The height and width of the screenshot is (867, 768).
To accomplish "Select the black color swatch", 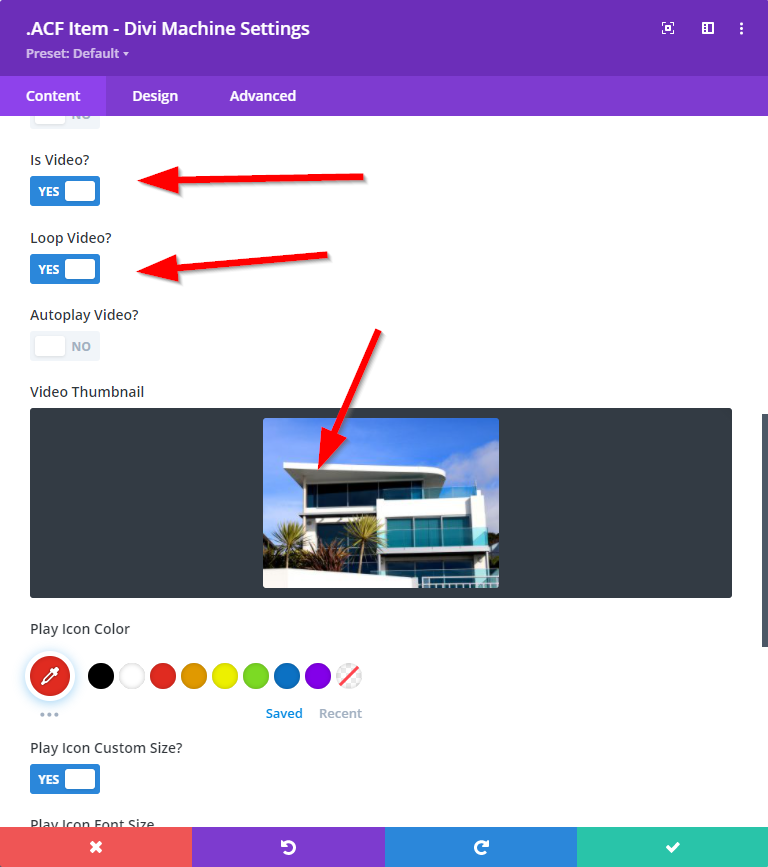I will (101, 676).
